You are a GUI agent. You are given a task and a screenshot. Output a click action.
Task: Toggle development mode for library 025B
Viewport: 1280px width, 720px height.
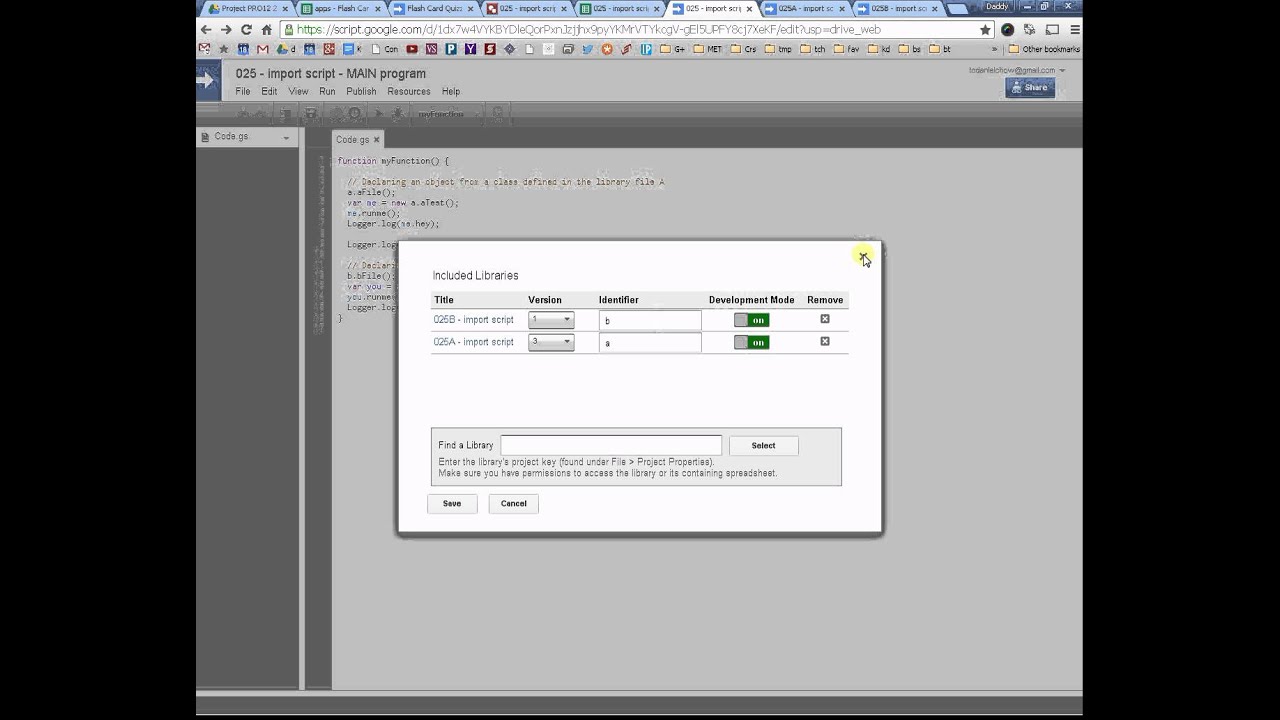[x=751, y=320]
